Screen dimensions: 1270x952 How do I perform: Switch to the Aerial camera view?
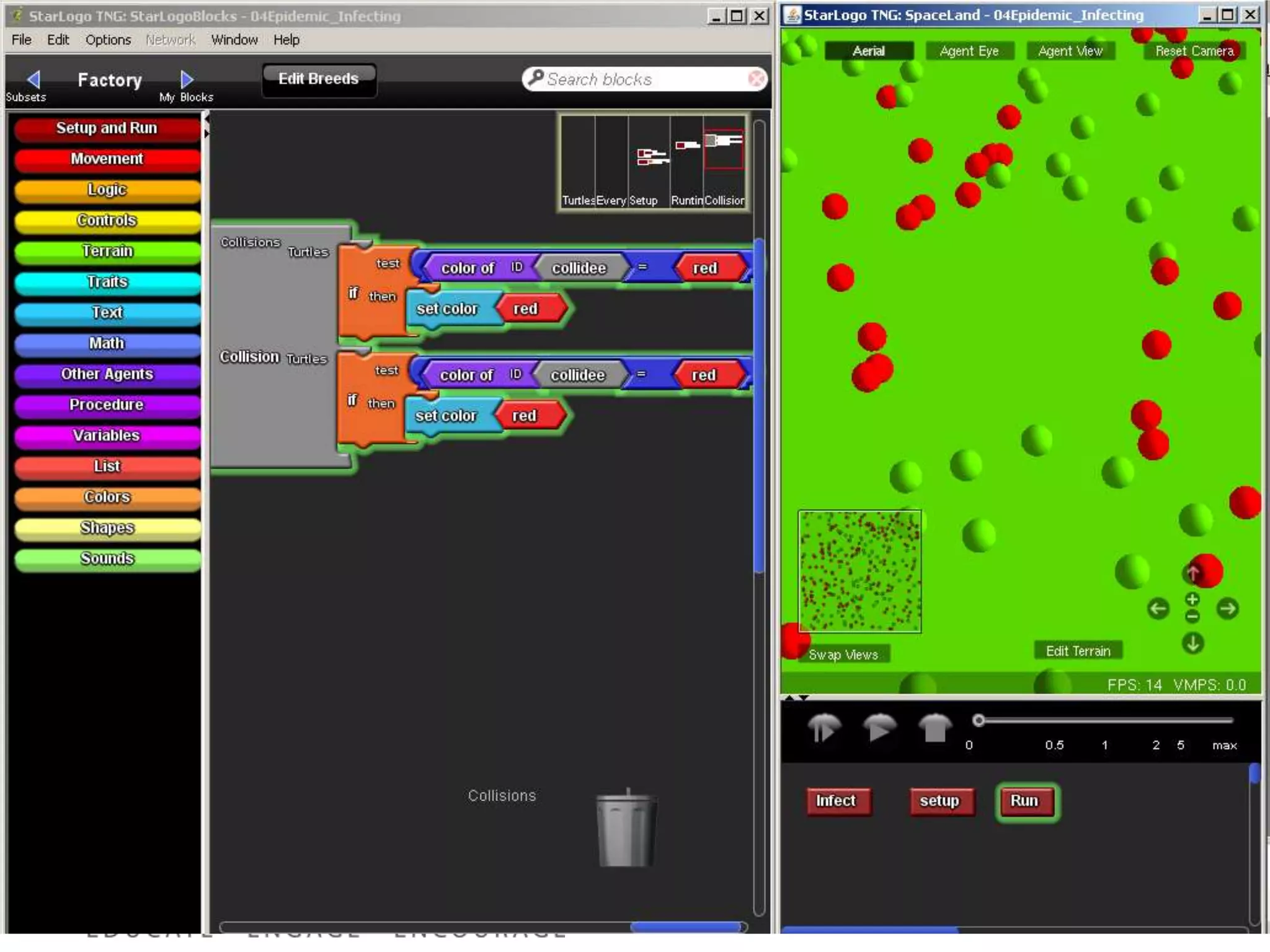[x=868, y=51]
